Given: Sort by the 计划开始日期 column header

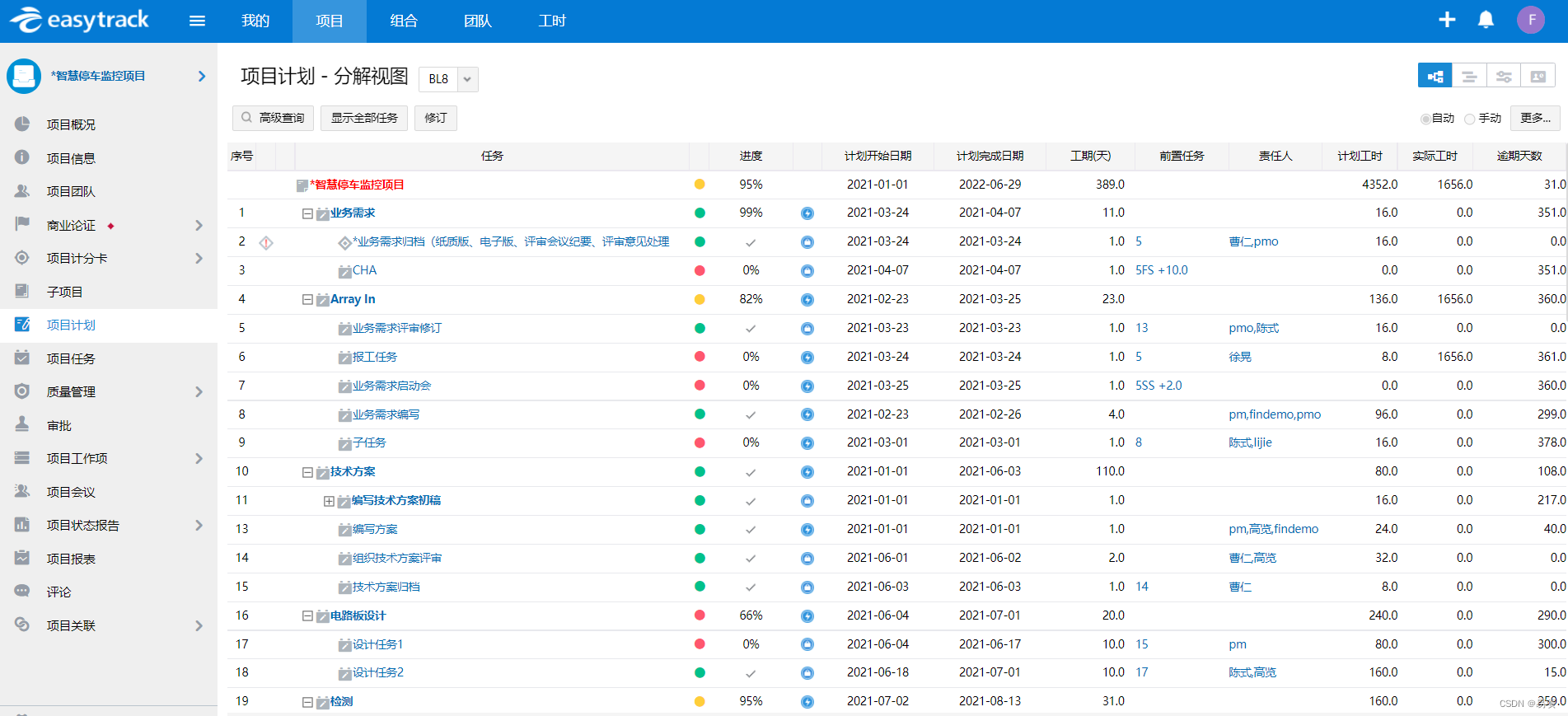Looking at the screenshot, I should click(878, 156).
